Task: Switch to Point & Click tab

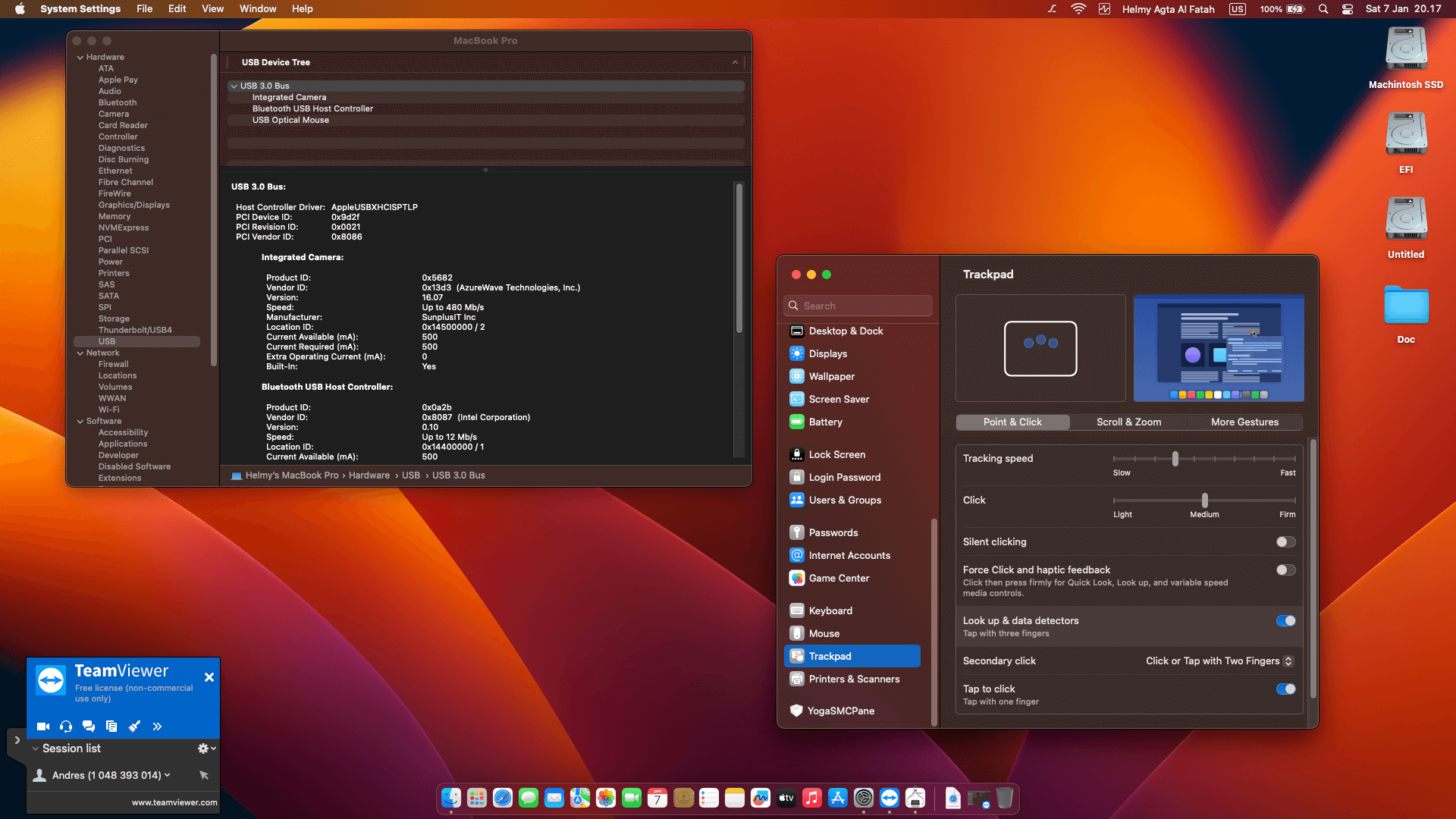Action: [x=1012, y=422]
